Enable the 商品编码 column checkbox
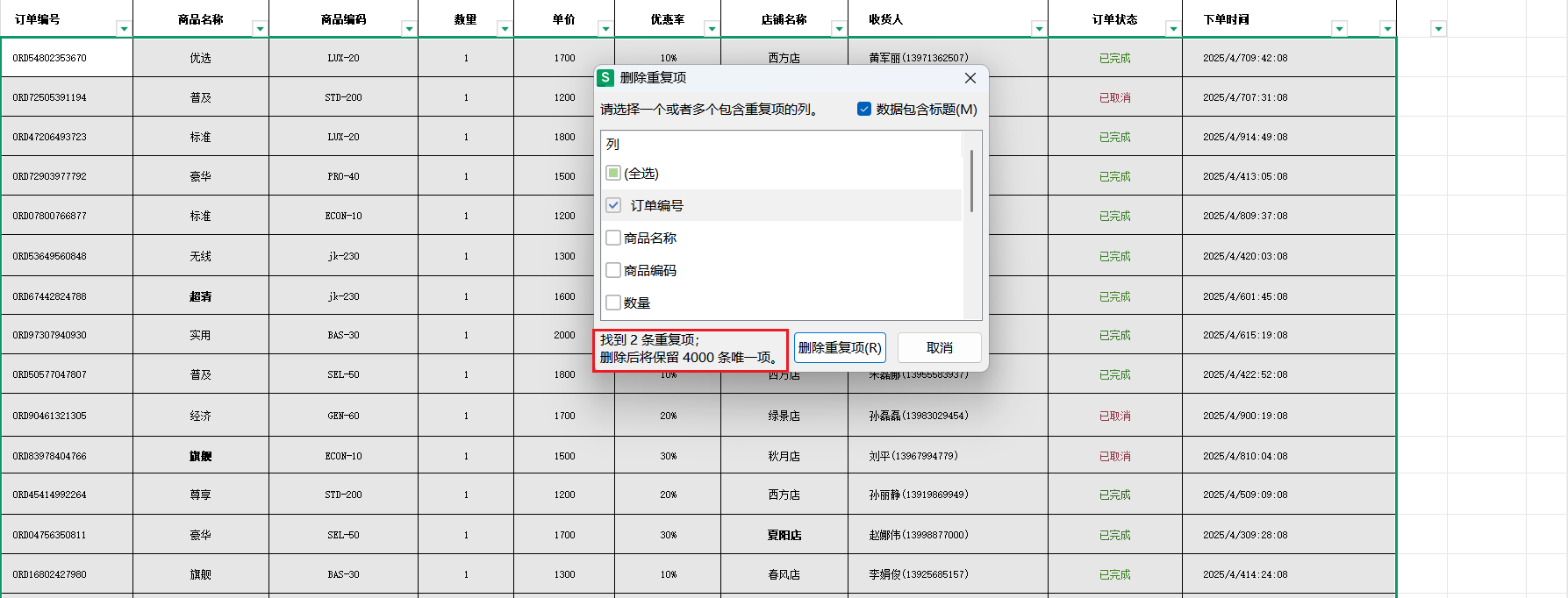 pyautogui.click(x=613, y=270)
